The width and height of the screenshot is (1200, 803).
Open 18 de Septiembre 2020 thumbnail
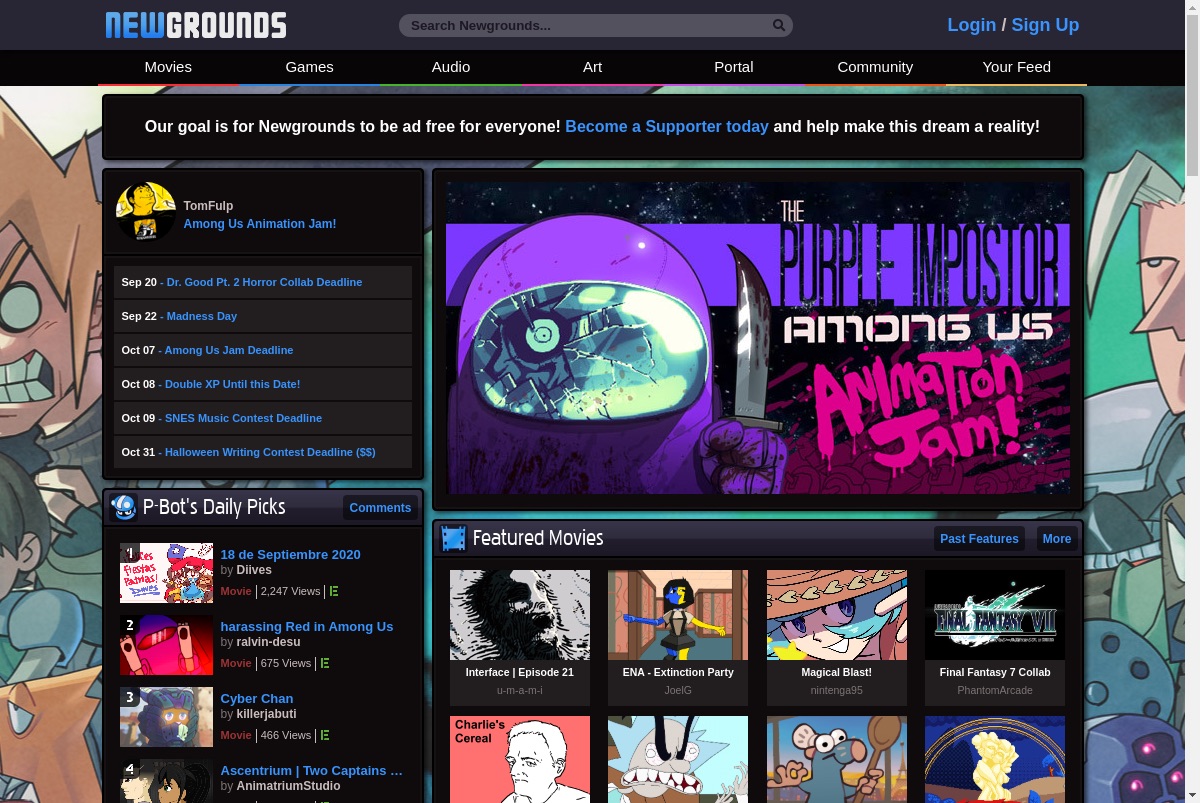166,573
